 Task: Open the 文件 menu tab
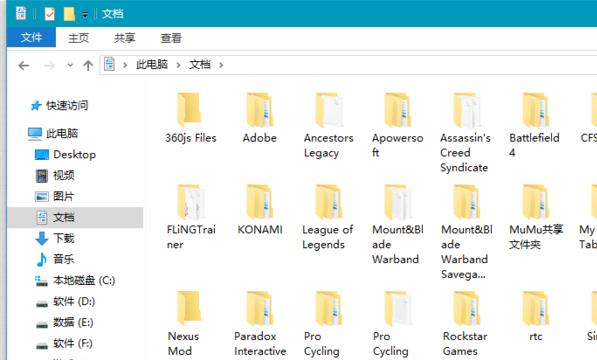pyautogui.click(x=31, y=37)
